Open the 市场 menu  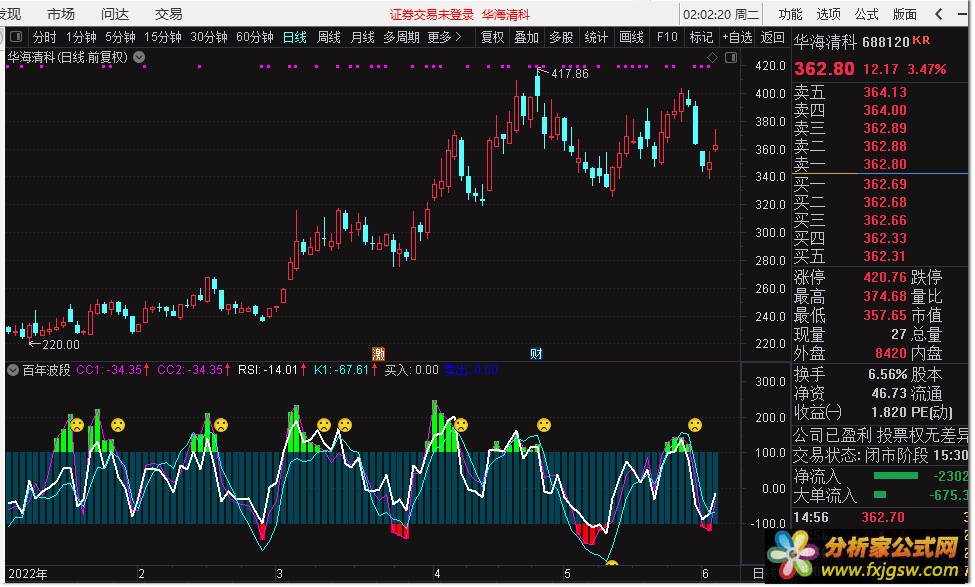pos(61,14)
